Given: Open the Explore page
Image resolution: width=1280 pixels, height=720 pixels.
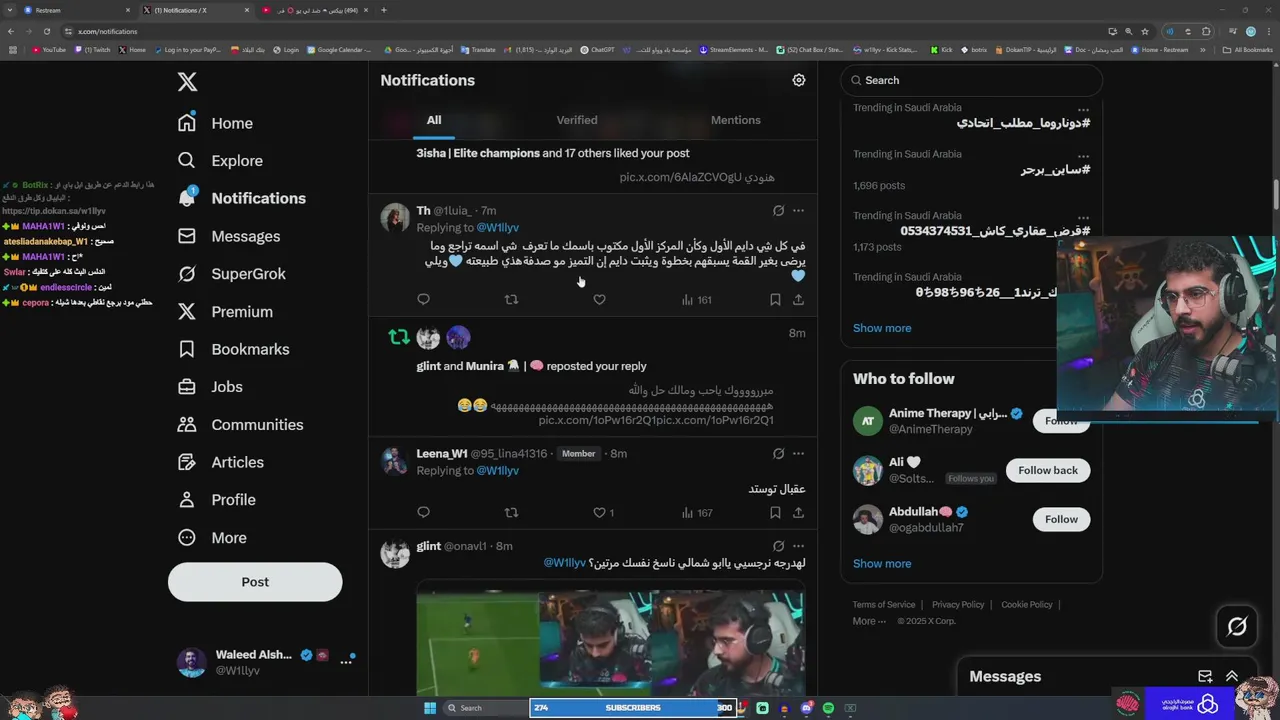Looking at the screenshot, I should click(220, 161).
